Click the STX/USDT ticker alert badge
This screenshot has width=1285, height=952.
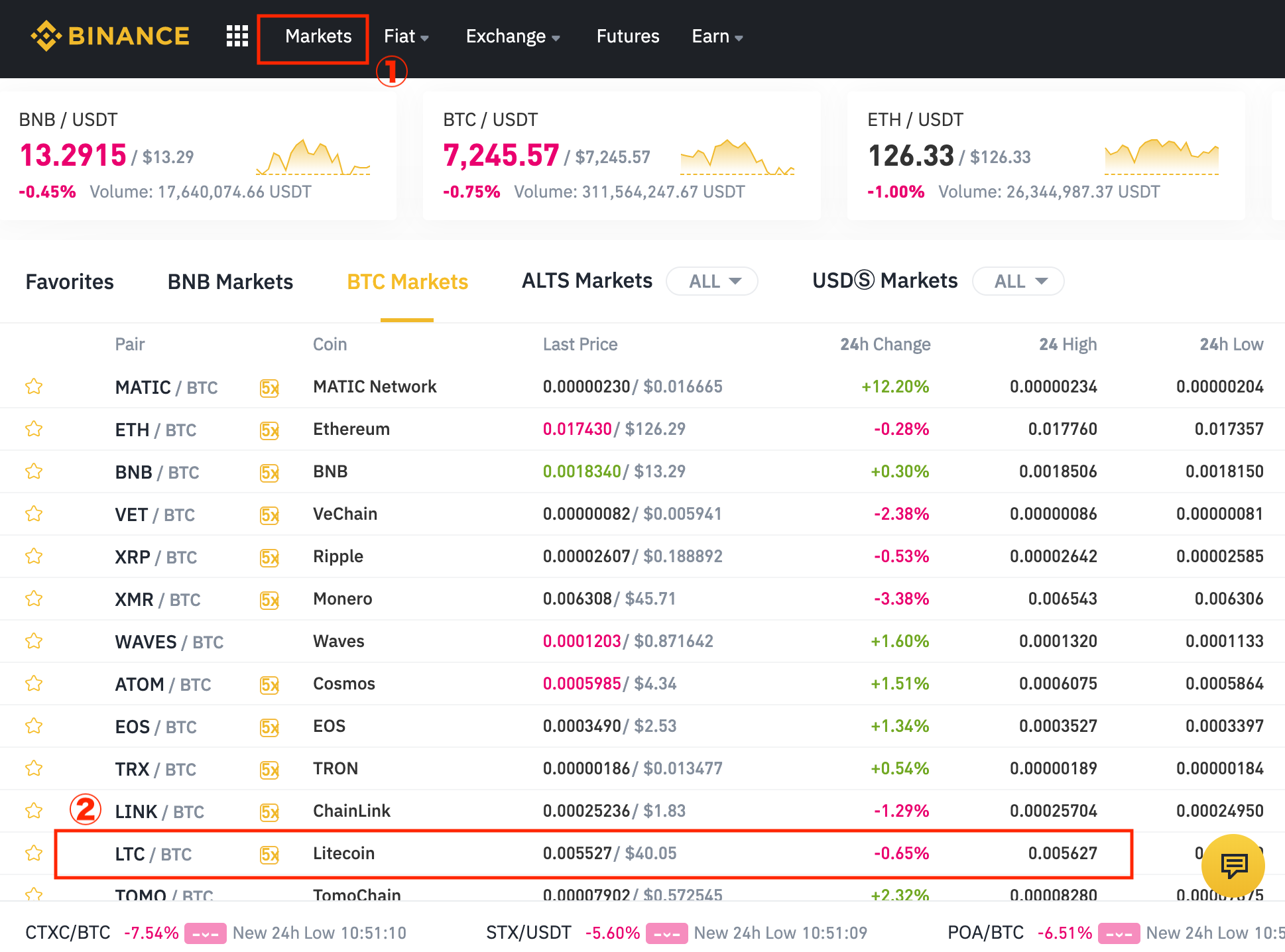tap(666, 933)
